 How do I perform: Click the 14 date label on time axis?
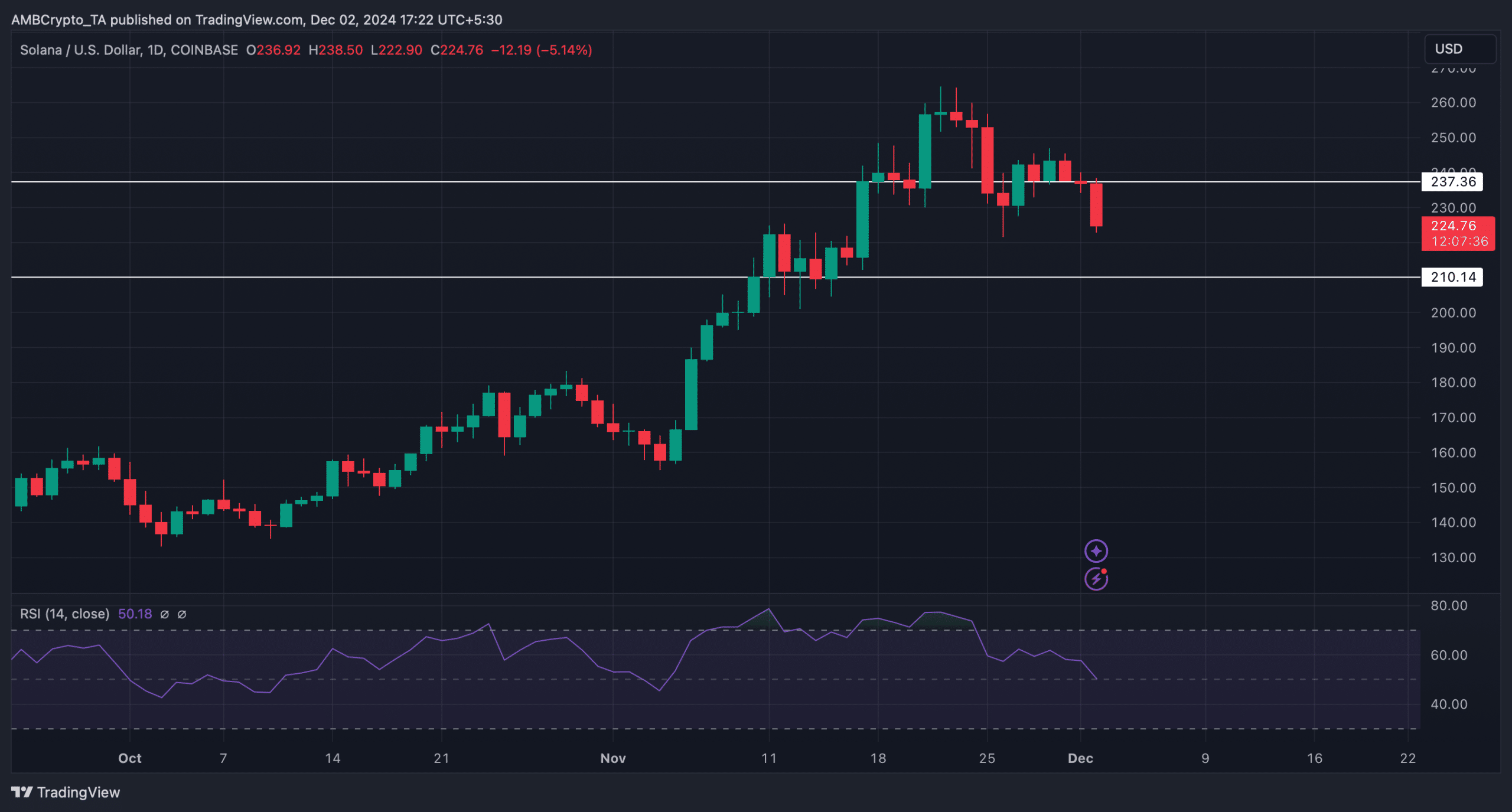tap(333, 758)
